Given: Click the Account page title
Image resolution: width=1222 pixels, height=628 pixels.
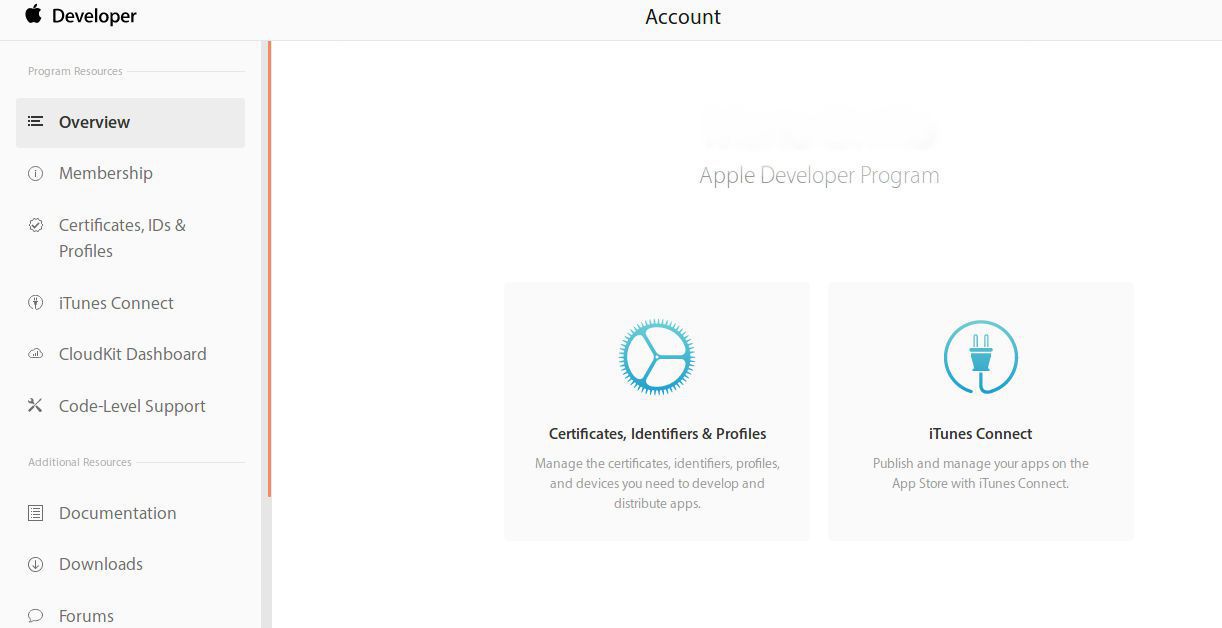Looking at the screenshot, I should (x=683, y=17).
